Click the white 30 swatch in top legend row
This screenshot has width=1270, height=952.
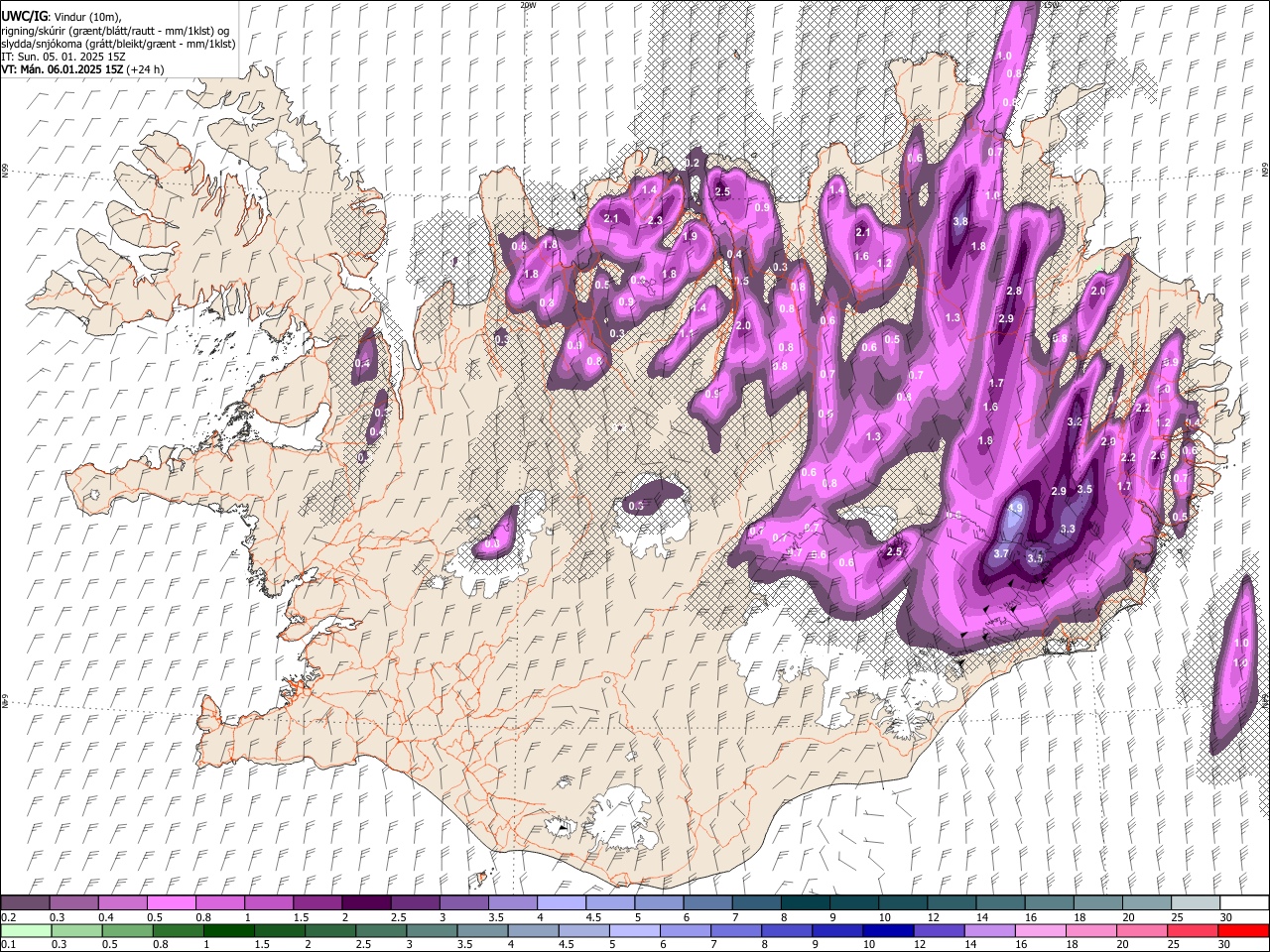tap(1244, 903)
